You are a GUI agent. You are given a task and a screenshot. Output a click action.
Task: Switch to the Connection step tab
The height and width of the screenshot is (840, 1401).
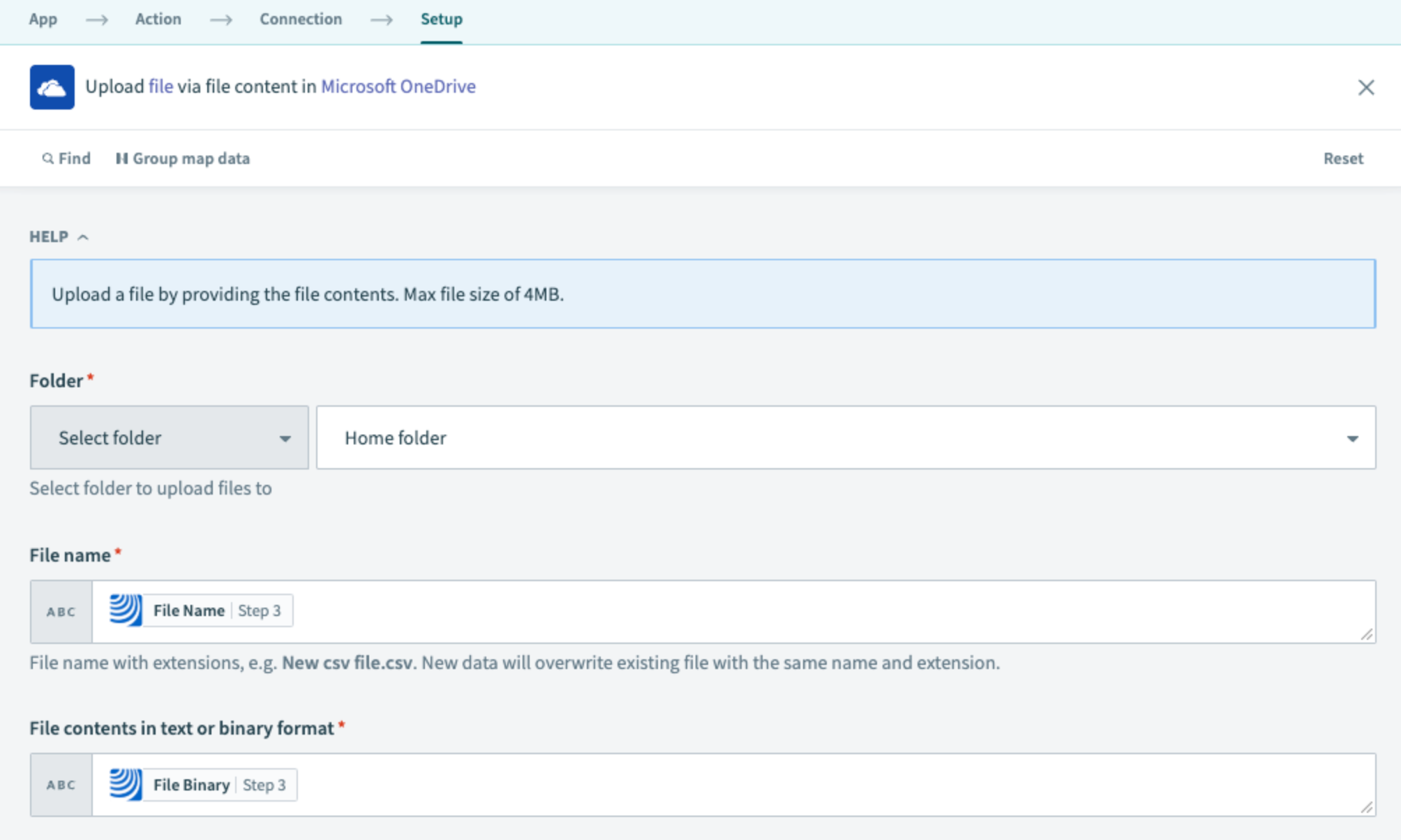click(x=301, y=20)
